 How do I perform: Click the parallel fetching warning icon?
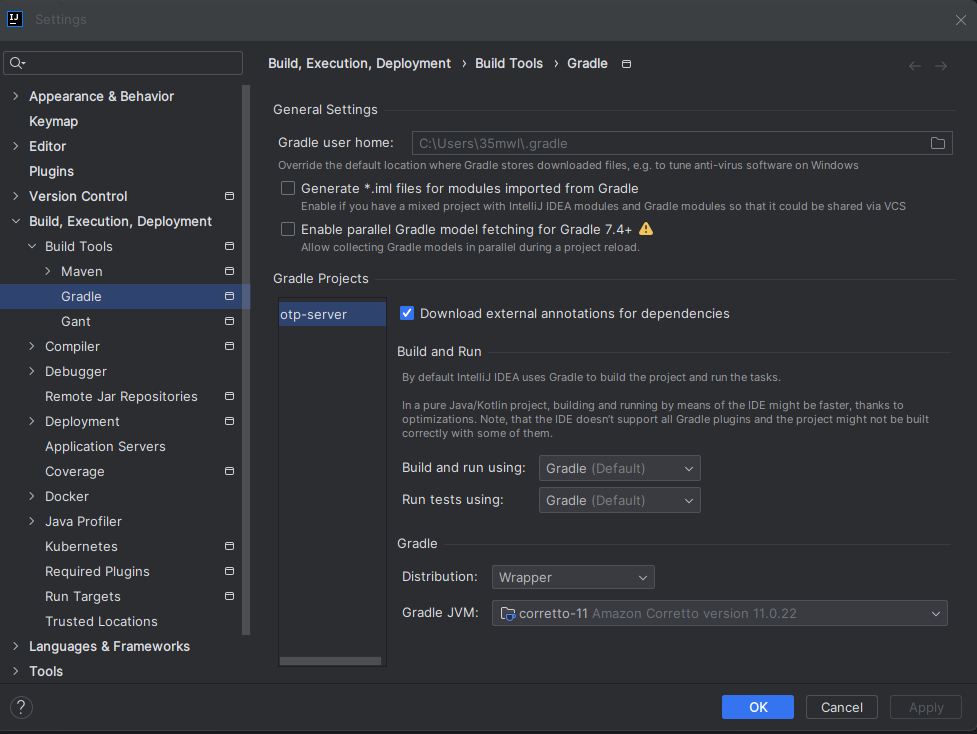pos(646,229)
